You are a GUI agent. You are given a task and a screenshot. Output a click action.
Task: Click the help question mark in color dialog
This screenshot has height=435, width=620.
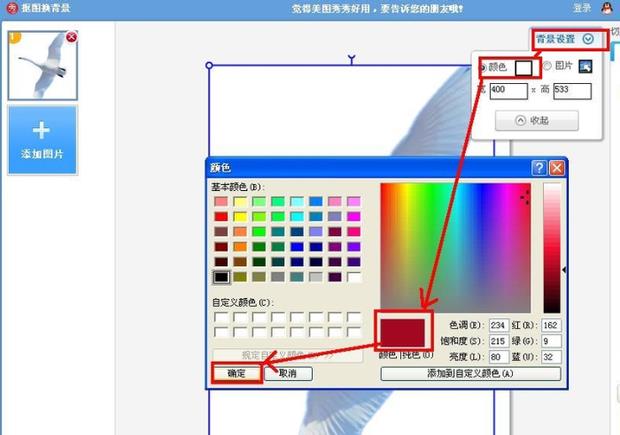[x=539, y=167]
